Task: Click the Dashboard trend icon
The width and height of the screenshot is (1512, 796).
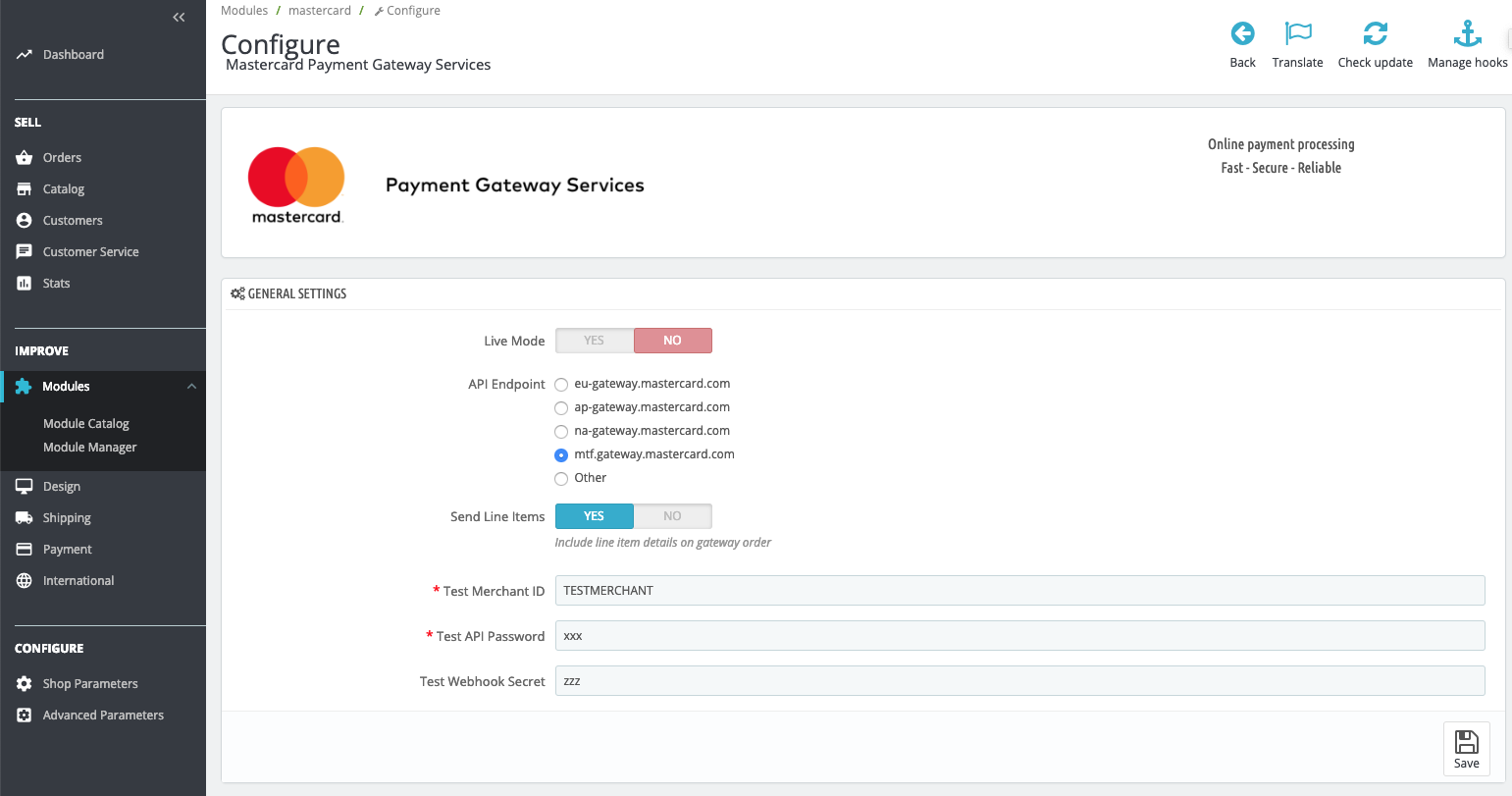Action: pyautogui.click(x=25, y=55)
